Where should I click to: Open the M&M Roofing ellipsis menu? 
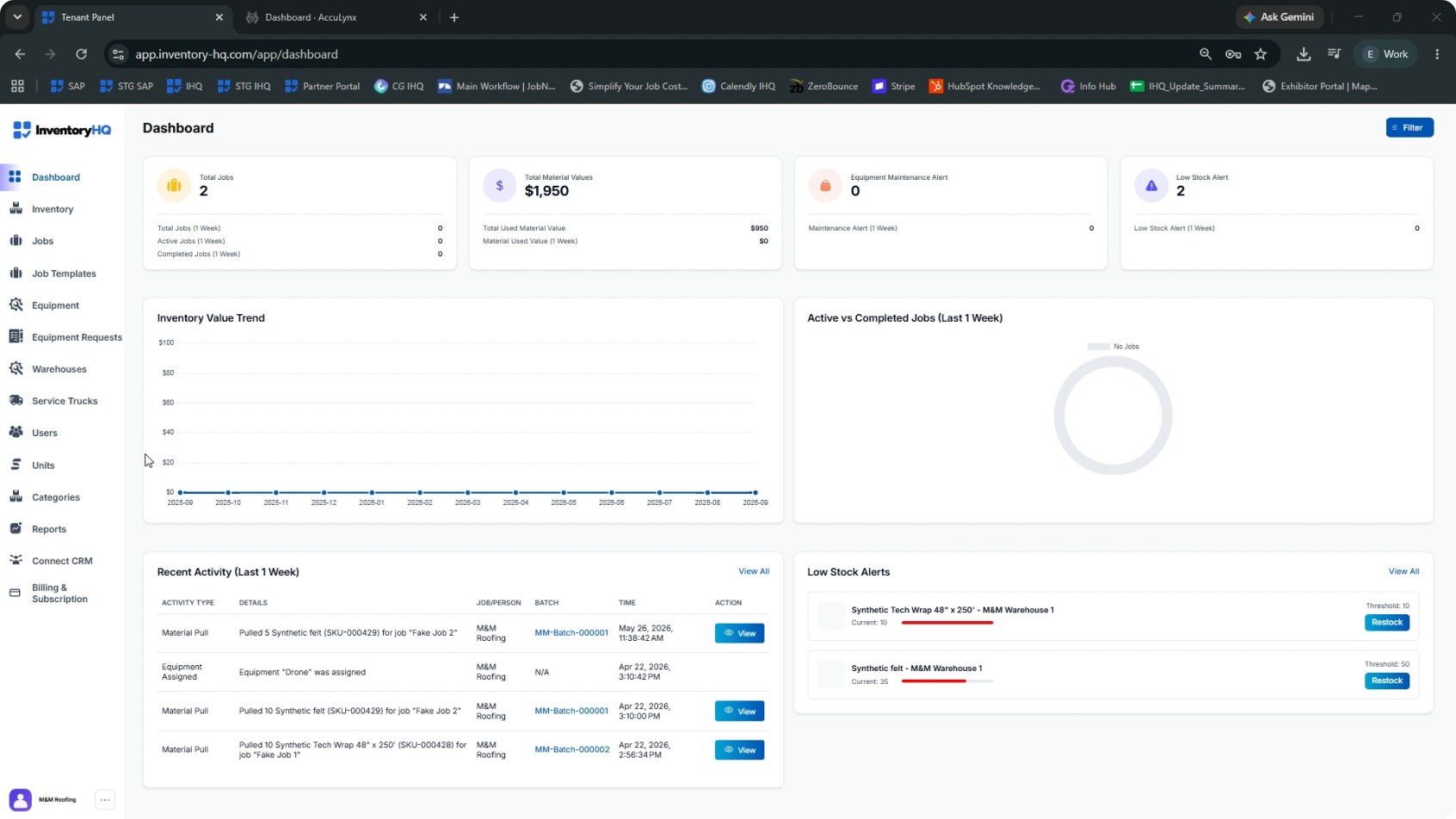[105, 799]
